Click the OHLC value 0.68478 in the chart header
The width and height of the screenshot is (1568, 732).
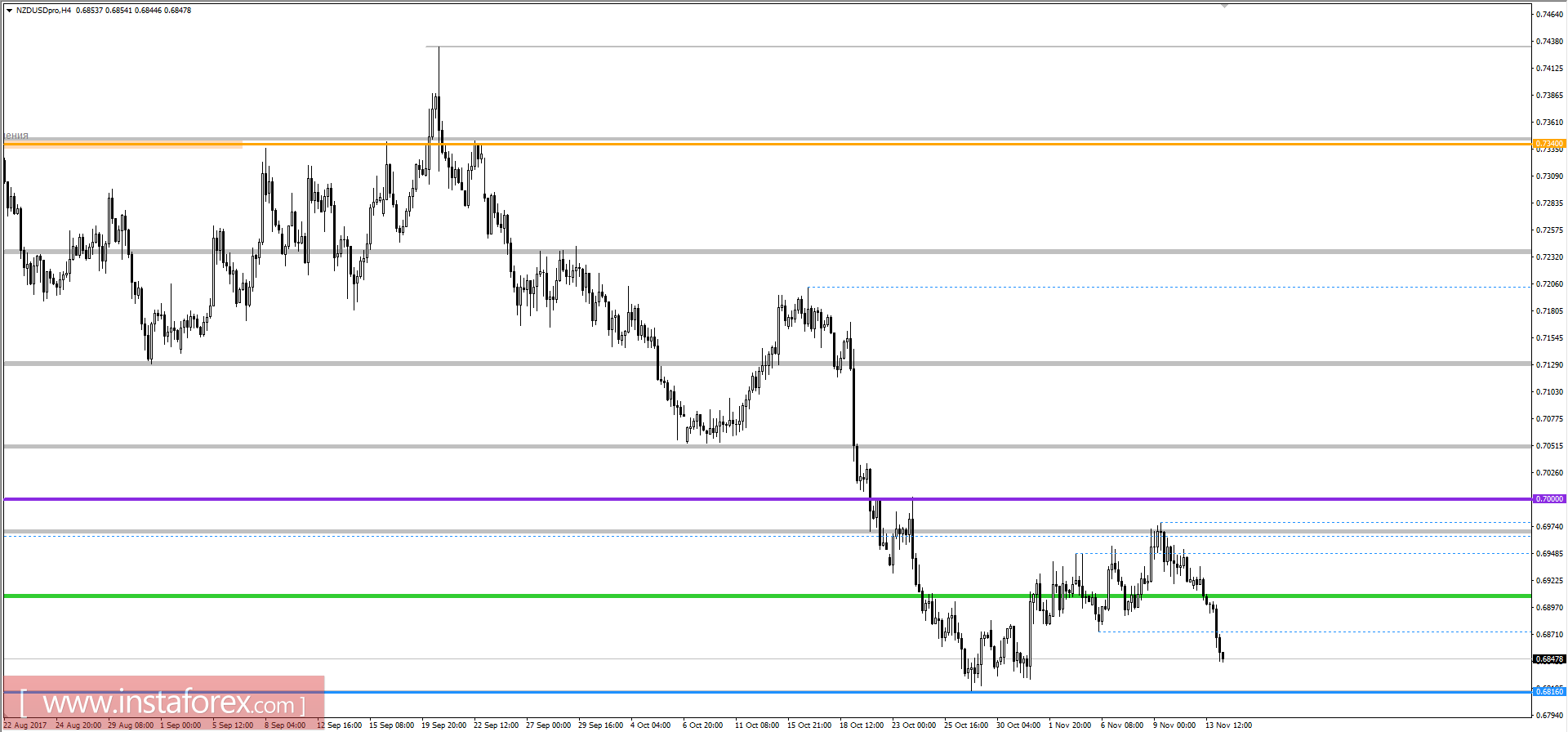point(178,11)
